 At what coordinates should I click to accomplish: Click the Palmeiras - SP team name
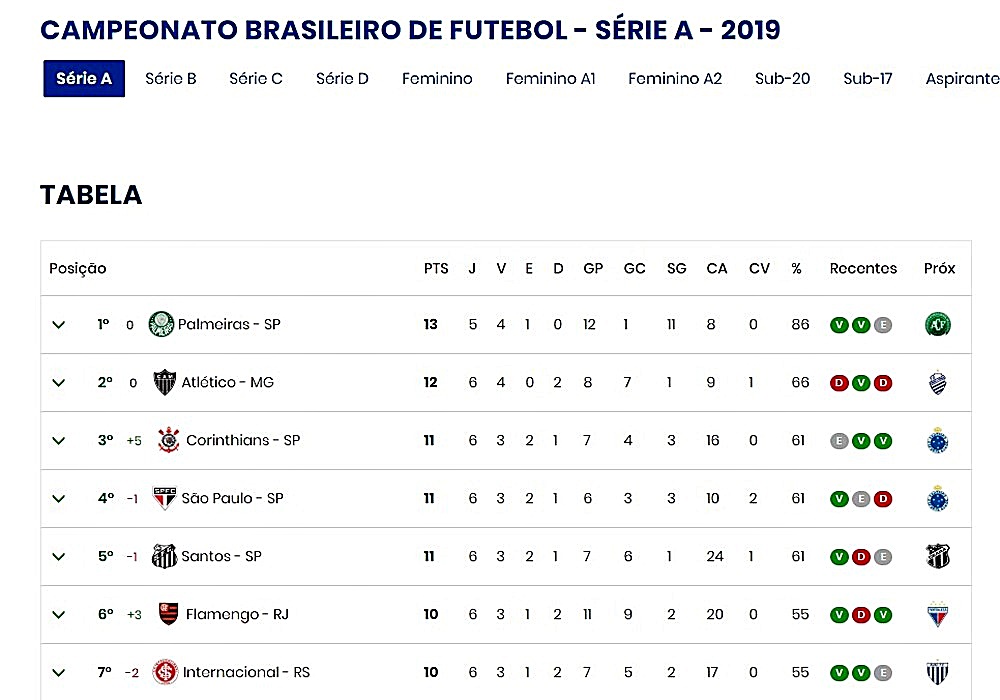click(x=229, y=324)
